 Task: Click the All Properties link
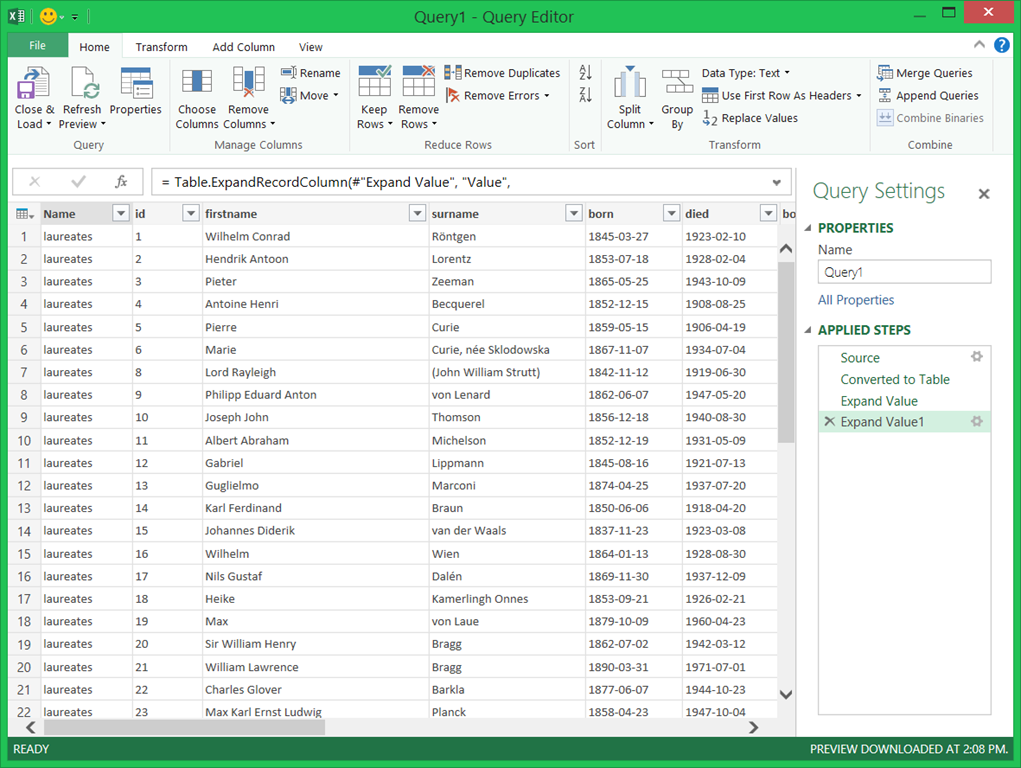coord(856,300)
